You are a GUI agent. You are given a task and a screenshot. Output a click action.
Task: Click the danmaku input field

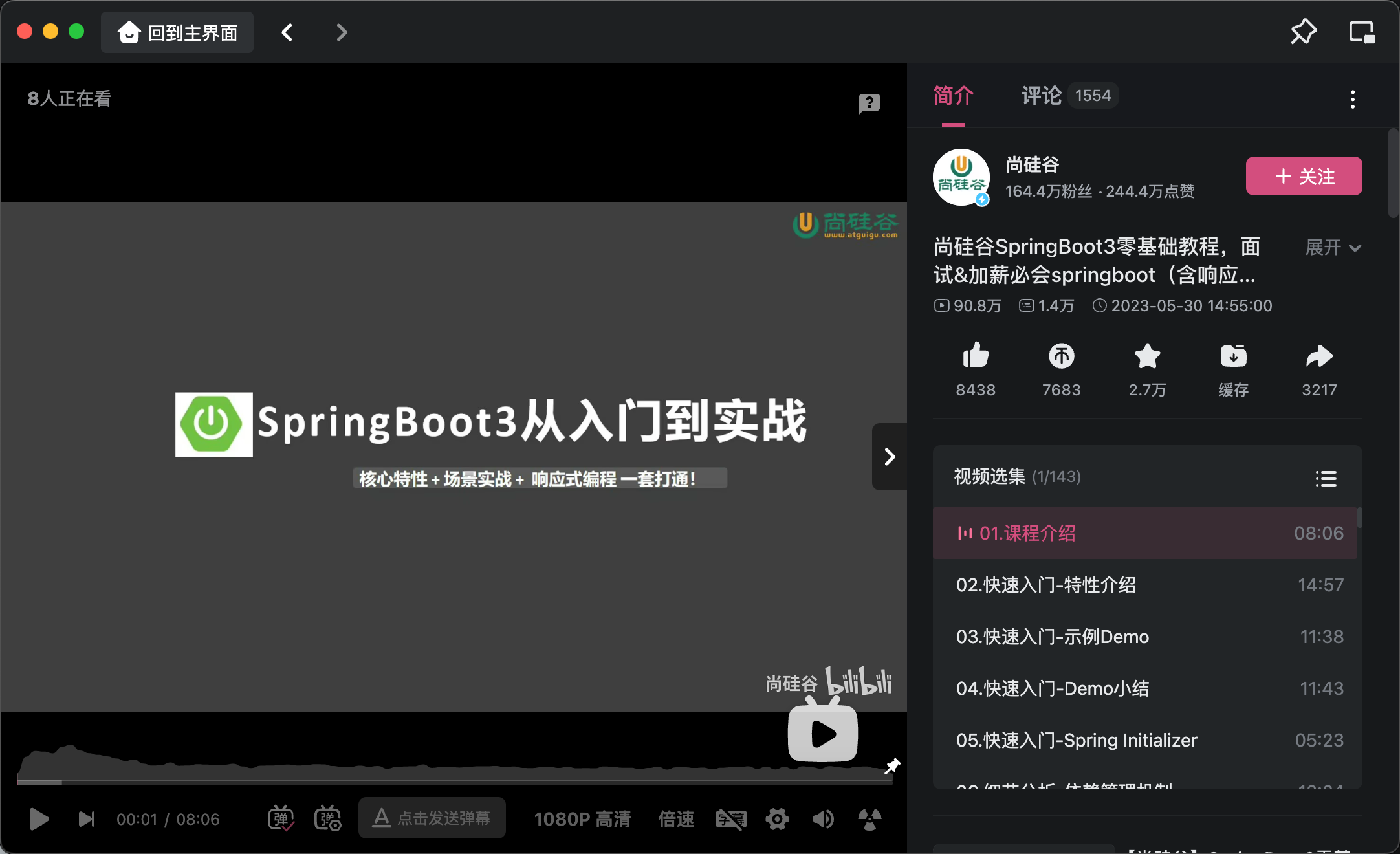[432, 818]
